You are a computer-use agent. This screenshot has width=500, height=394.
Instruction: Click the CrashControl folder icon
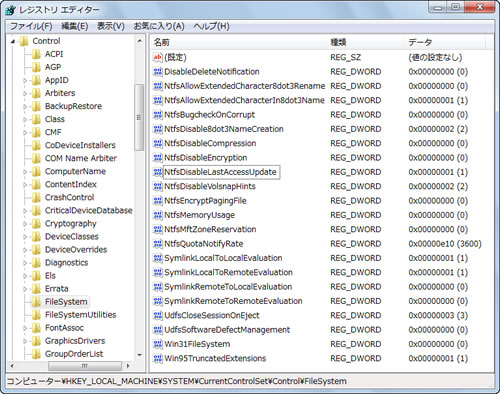[36, 197]
